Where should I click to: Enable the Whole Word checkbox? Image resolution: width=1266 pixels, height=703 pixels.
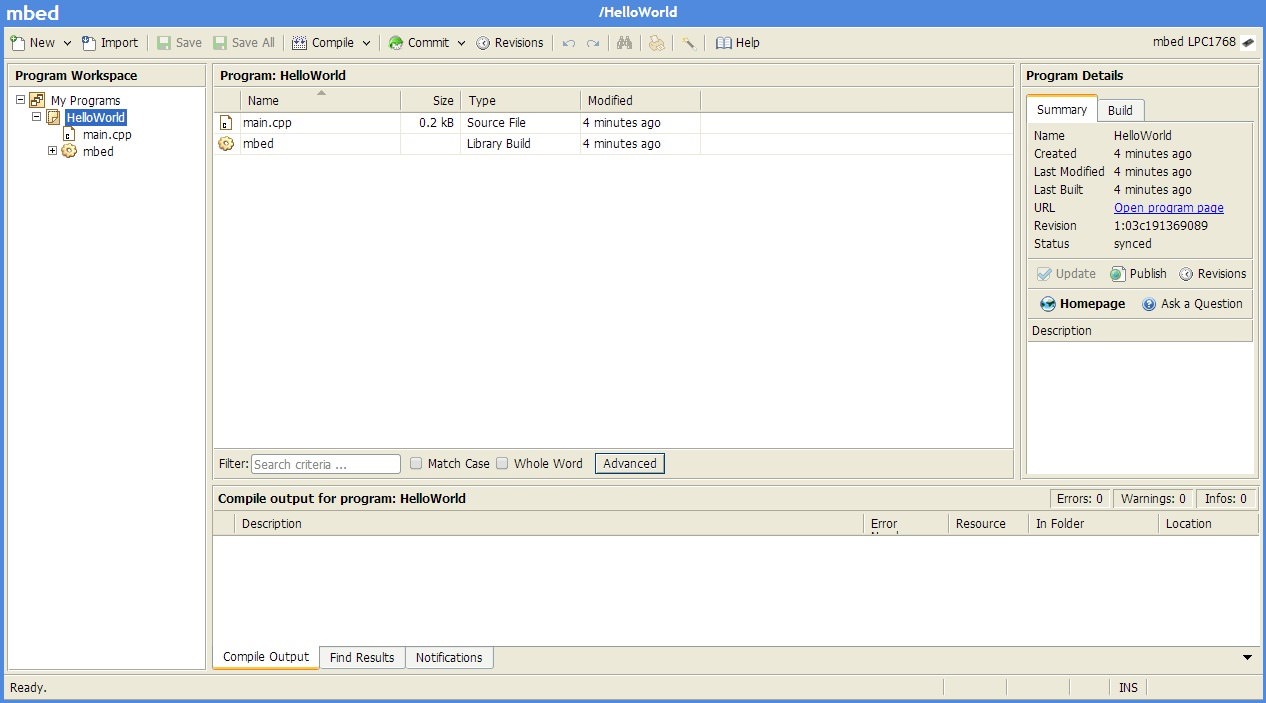point(502,464)
